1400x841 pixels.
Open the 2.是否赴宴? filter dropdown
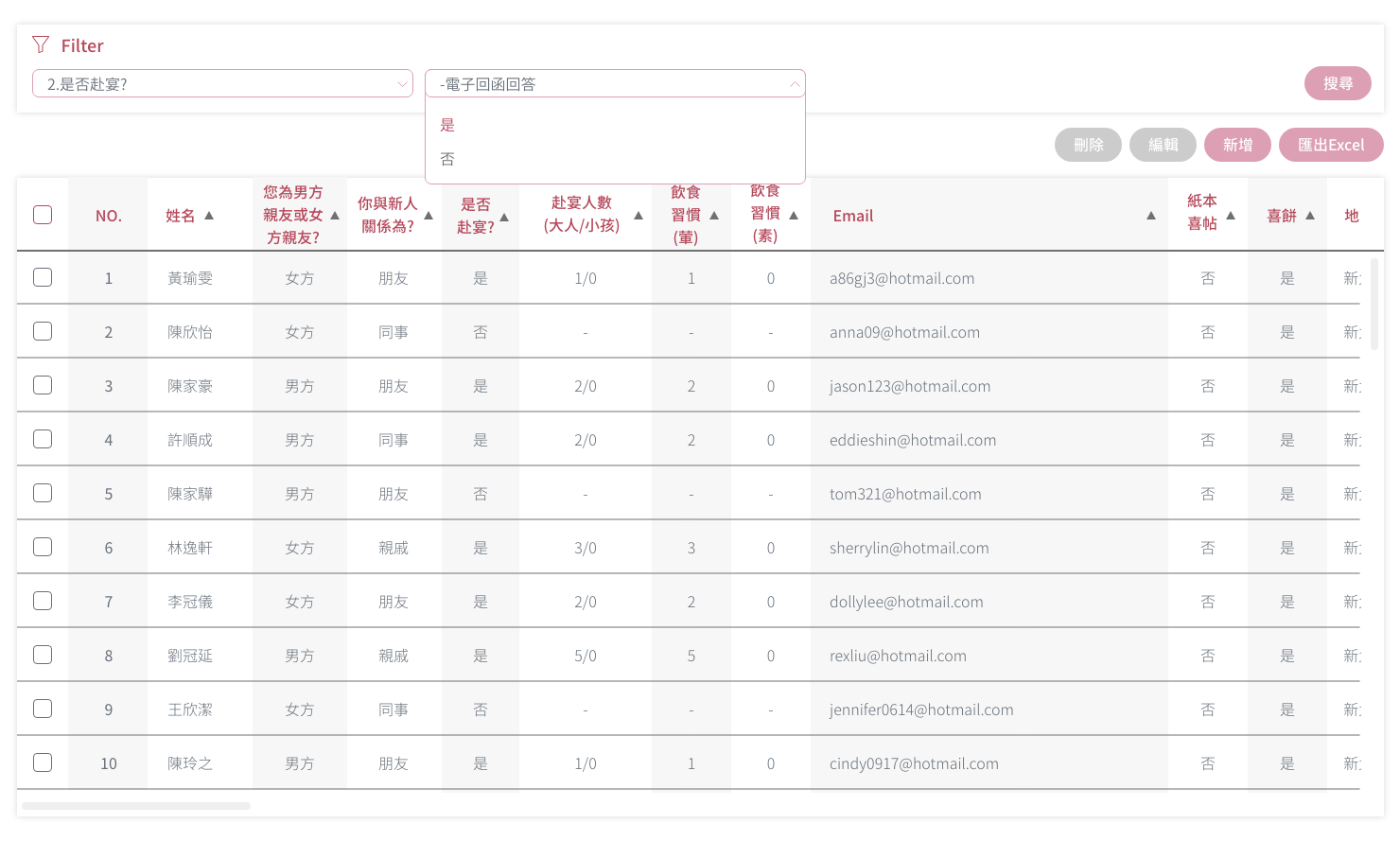click(x=222, y=83)
